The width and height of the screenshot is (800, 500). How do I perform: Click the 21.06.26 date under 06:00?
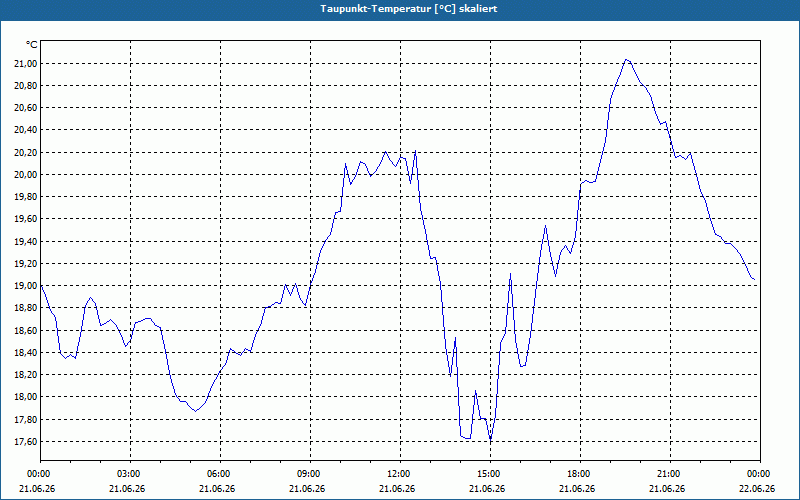[217, 489]
